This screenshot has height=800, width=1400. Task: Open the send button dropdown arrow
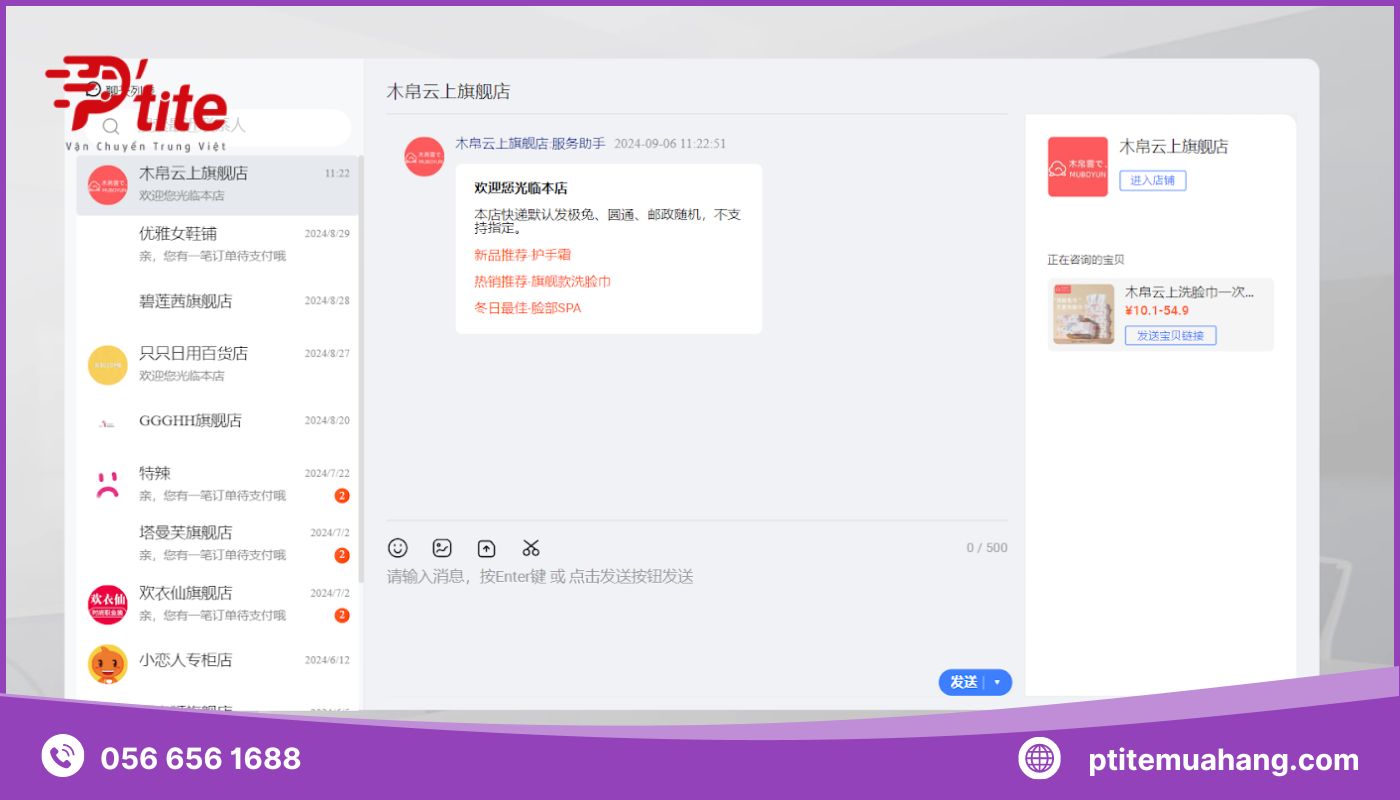(x=997, y=682)
